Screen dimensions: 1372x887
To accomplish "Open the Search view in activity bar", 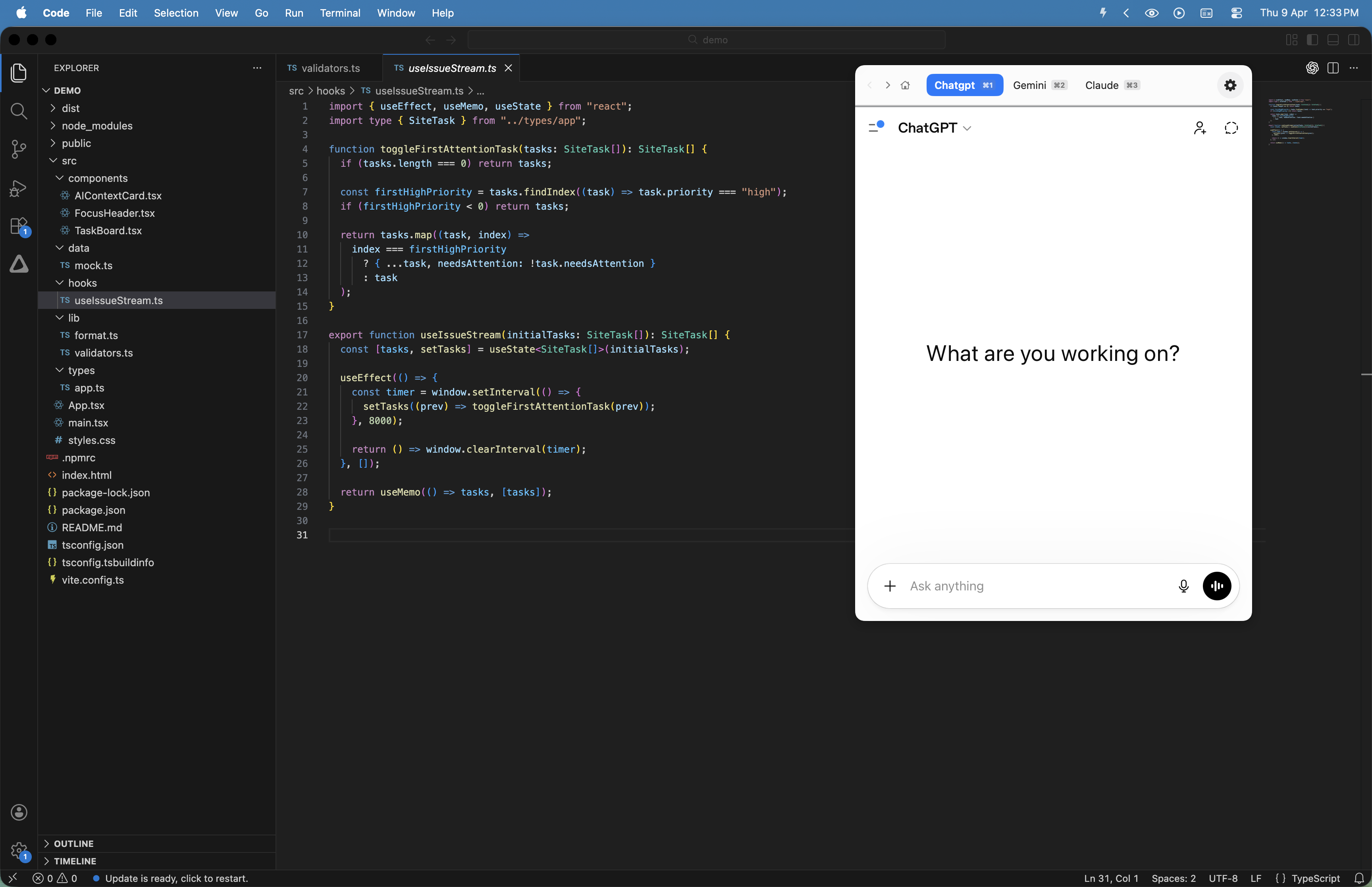I will (18, 111).
